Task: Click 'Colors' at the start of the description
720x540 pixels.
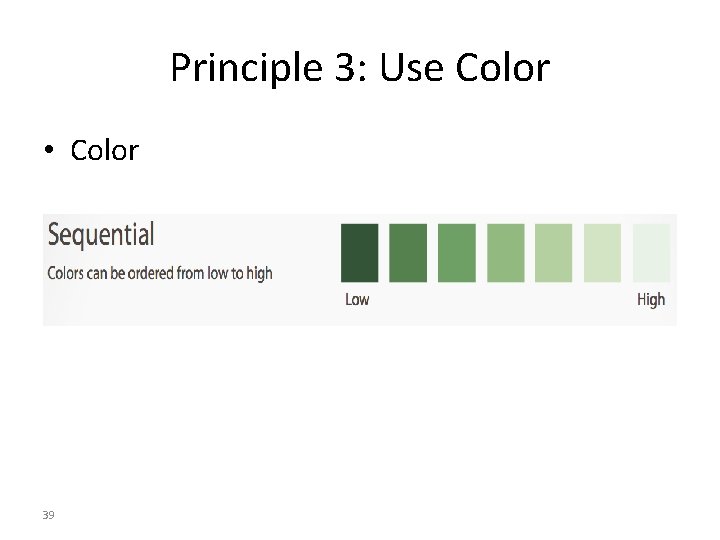Action: coord(66,273)
